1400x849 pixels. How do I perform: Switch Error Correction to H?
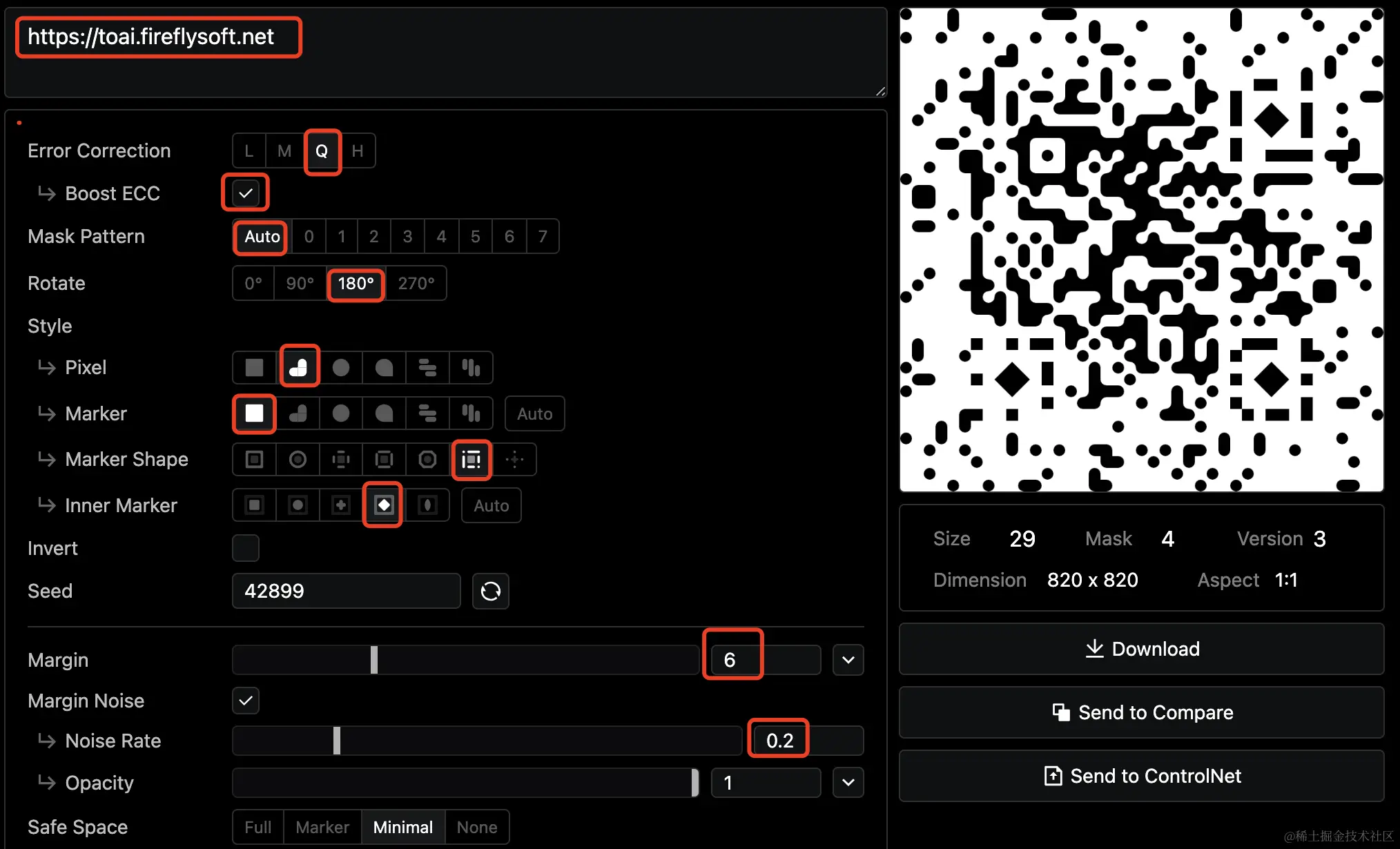358,150
